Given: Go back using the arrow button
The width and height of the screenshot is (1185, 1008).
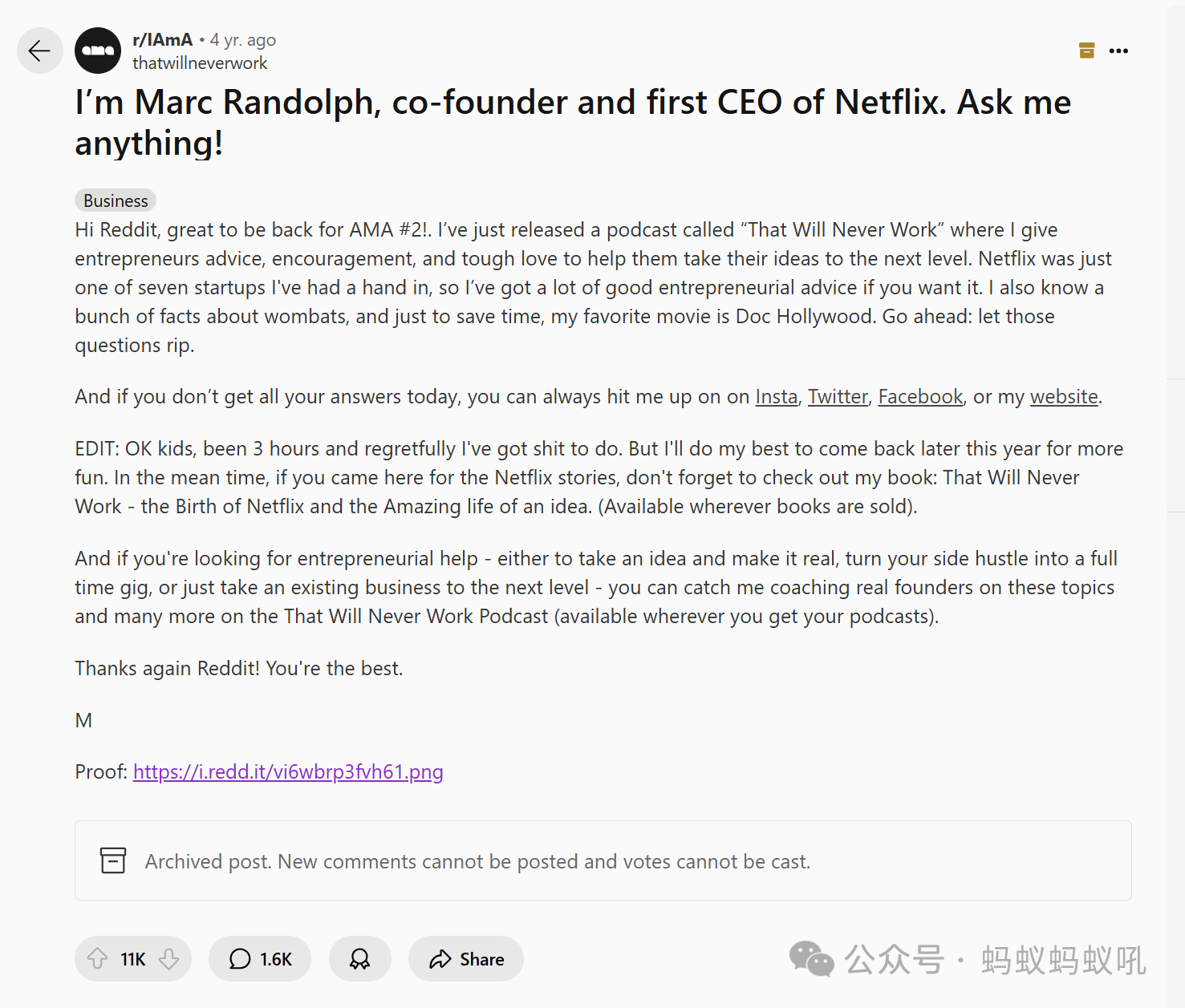Looking at the screenshot, I should click(x=39, y=51).
